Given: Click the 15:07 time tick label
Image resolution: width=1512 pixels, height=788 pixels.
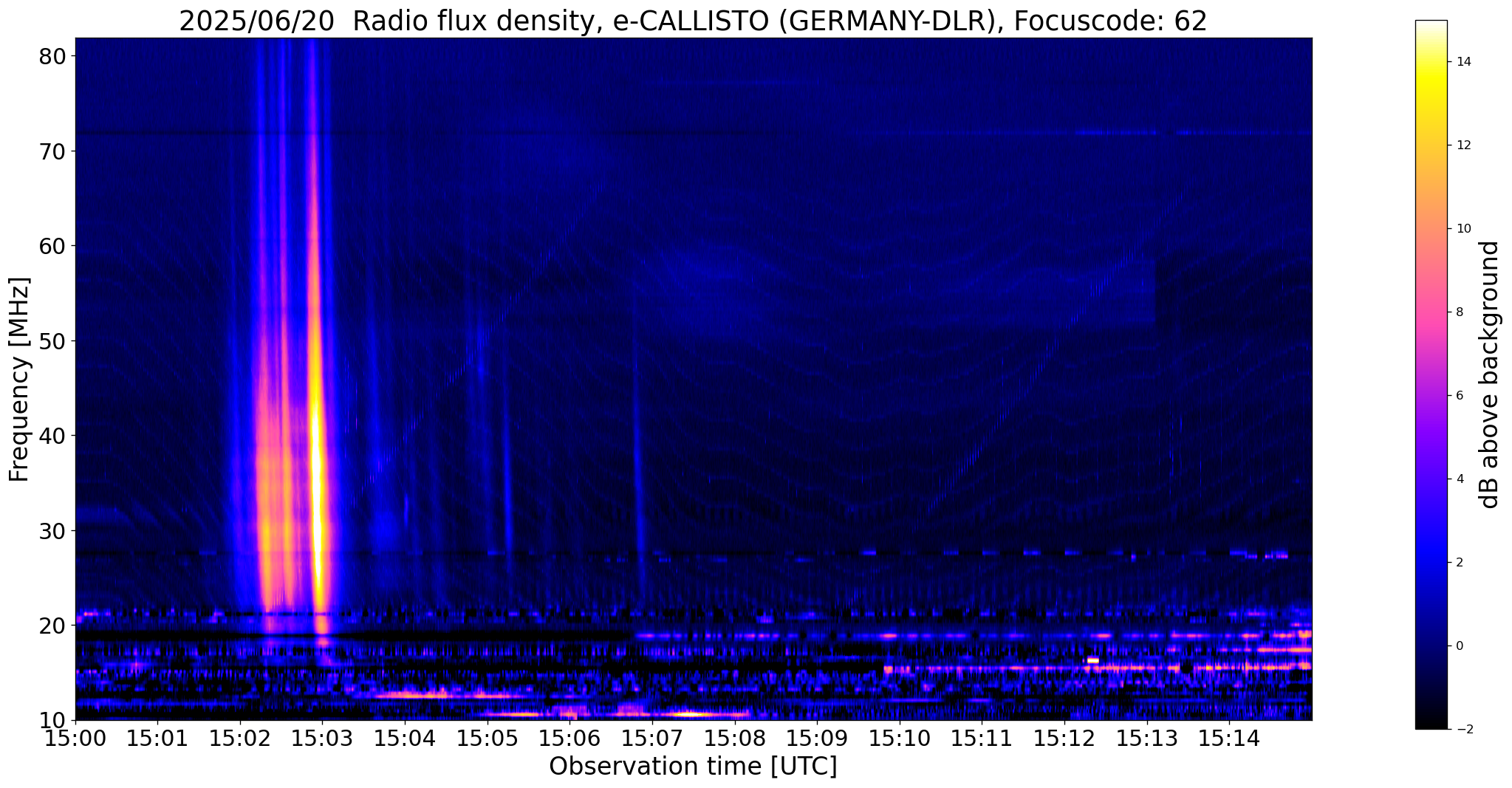Looking at the screenshot, I should click(652, 739).
